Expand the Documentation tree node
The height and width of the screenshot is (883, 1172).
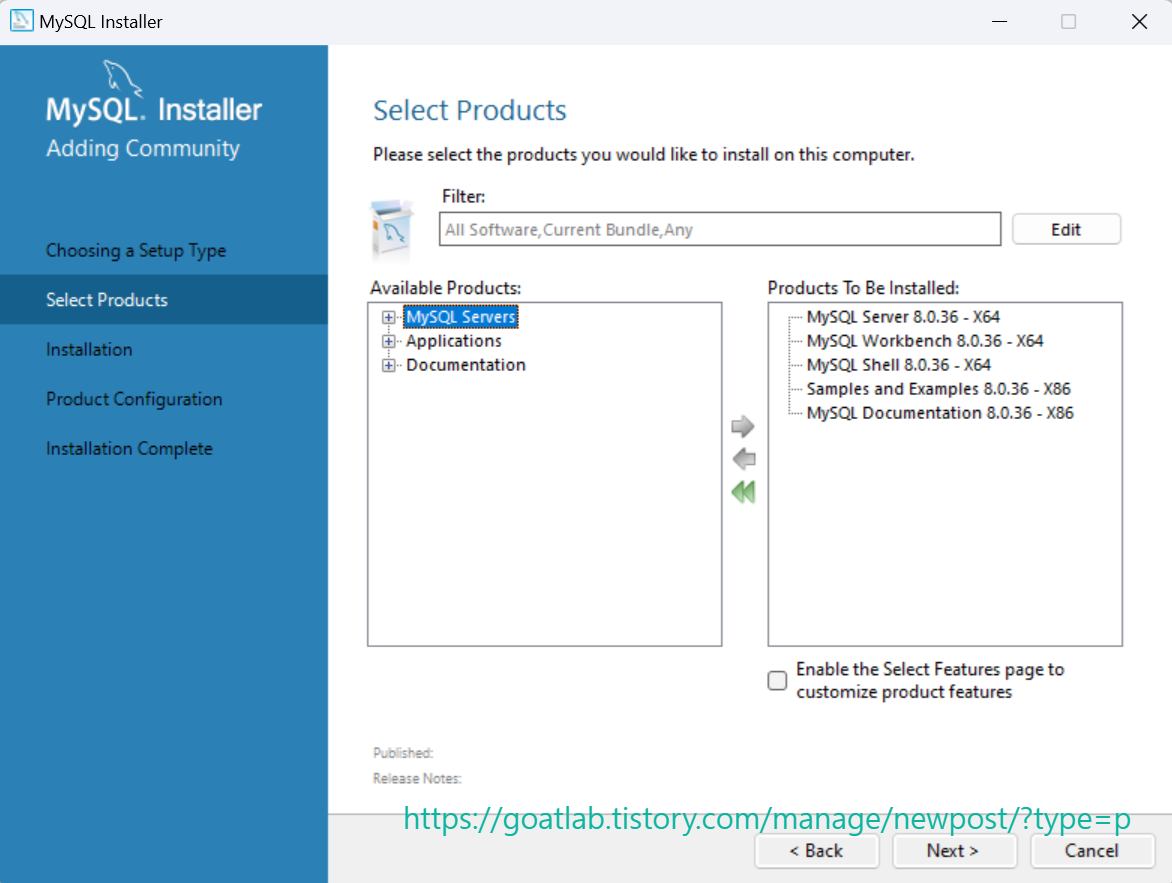coord(389,366)
